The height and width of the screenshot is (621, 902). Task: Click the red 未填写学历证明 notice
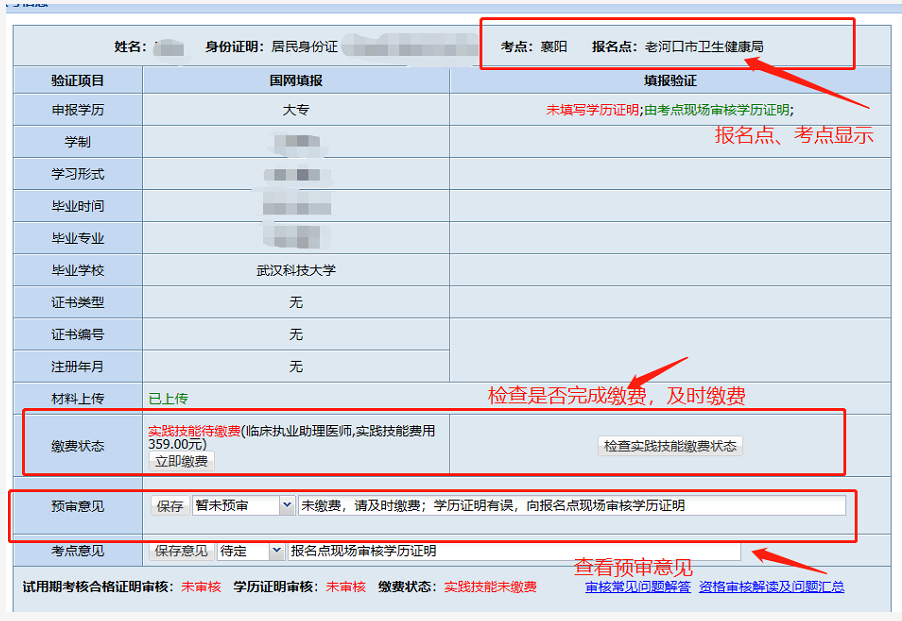click(592, 110)
